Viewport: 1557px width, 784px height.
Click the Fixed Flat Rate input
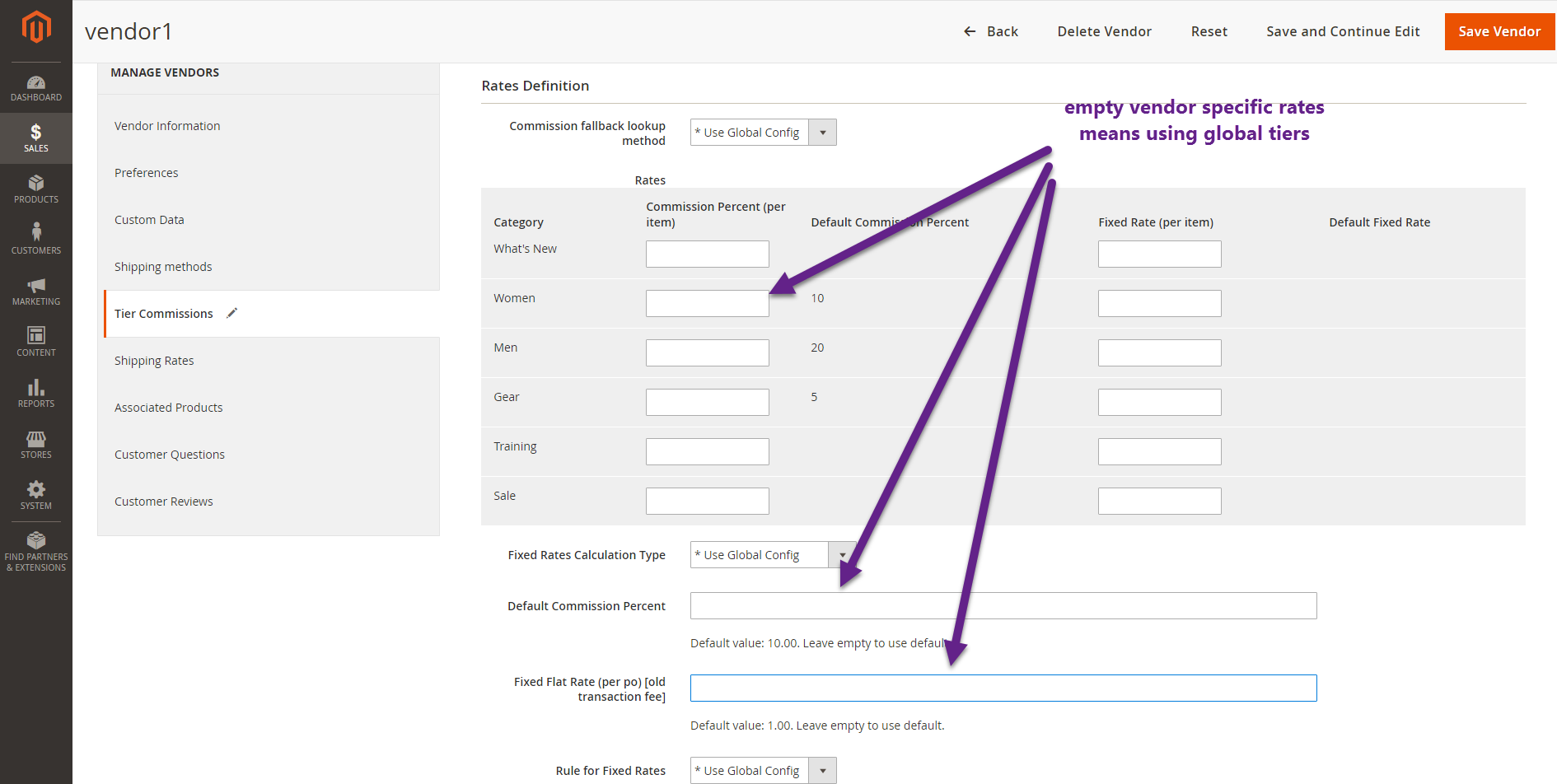coord(1003,688)
